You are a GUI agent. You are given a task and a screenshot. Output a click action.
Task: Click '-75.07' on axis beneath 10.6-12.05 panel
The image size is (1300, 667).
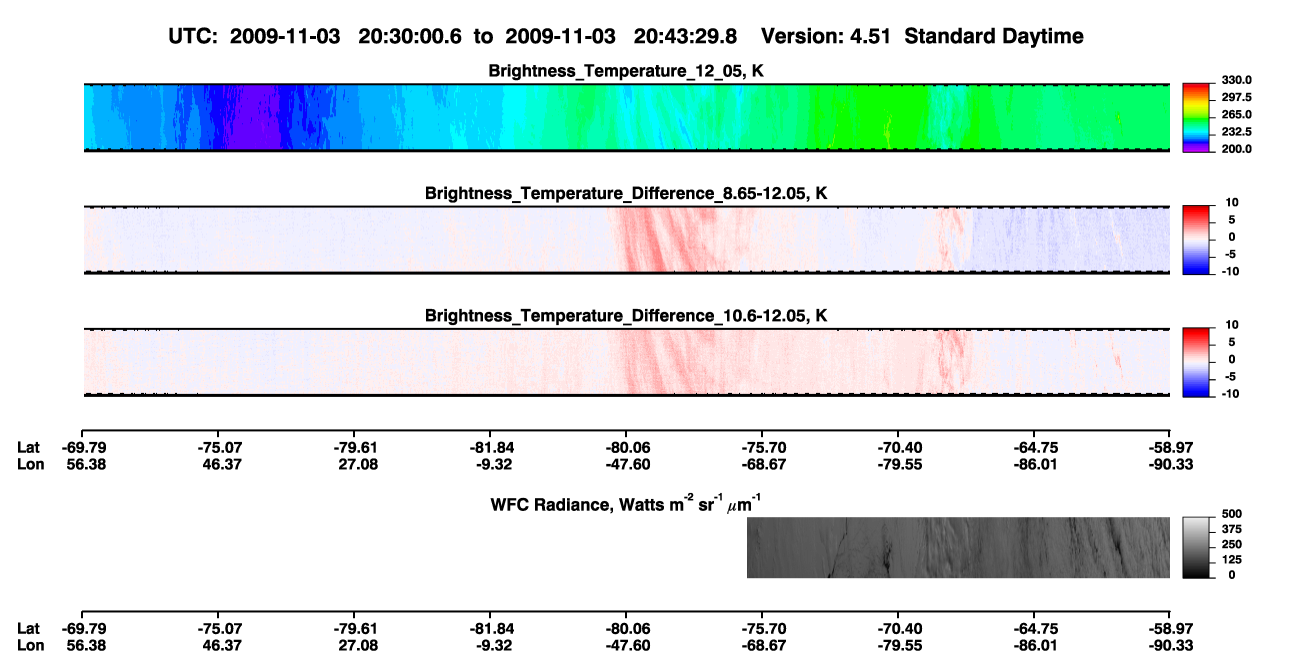pyautogui.click(x=219, y=446)
